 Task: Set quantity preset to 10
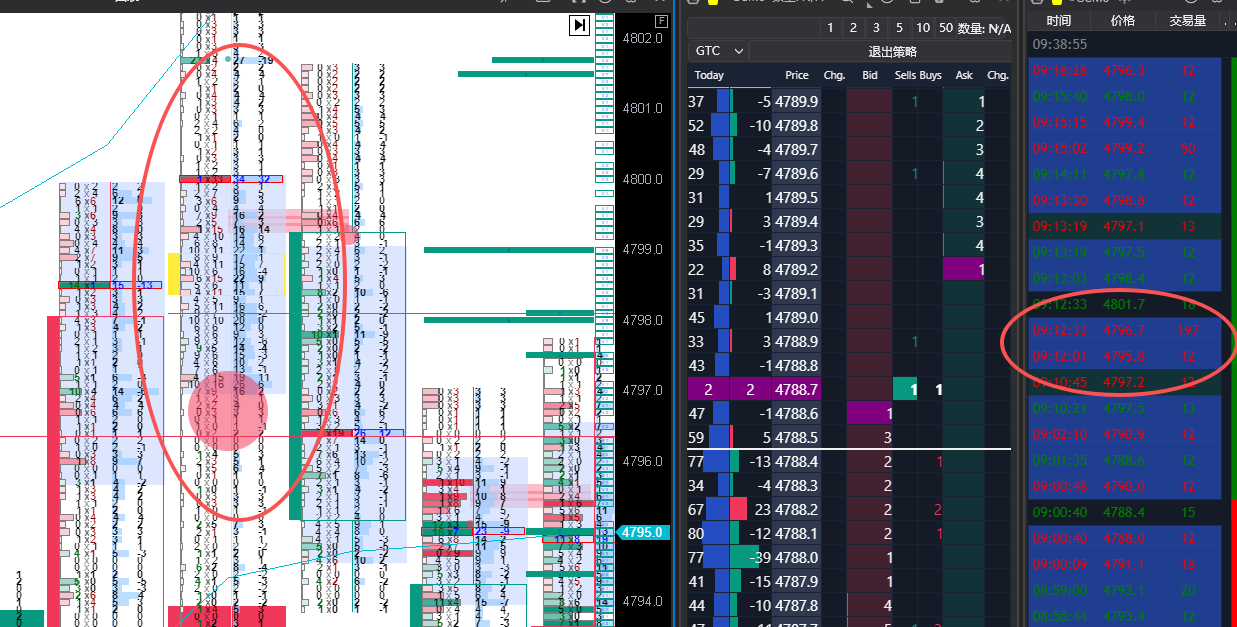point(922,28)
